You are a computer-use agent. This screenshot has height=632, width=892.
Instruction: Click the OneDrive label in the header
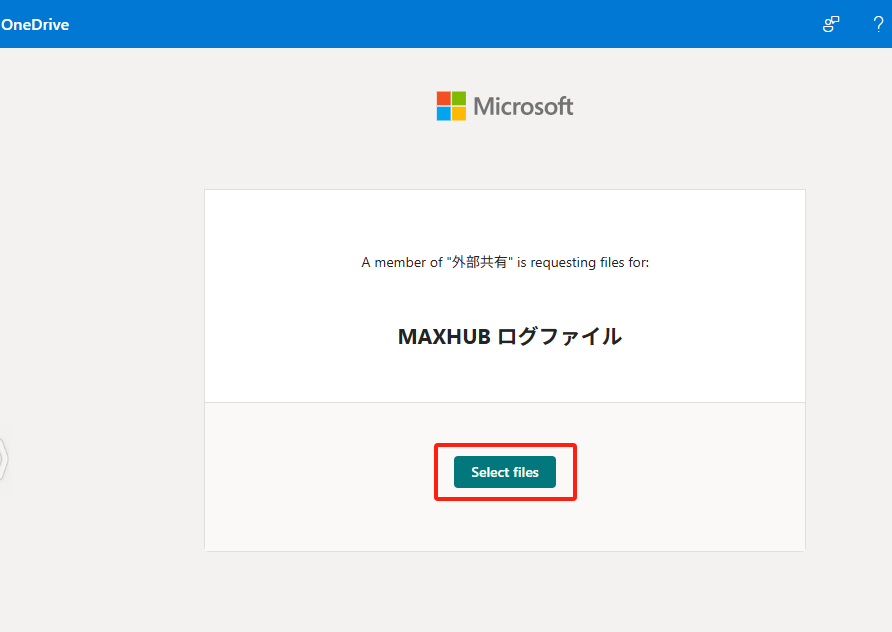coord(35,24)
